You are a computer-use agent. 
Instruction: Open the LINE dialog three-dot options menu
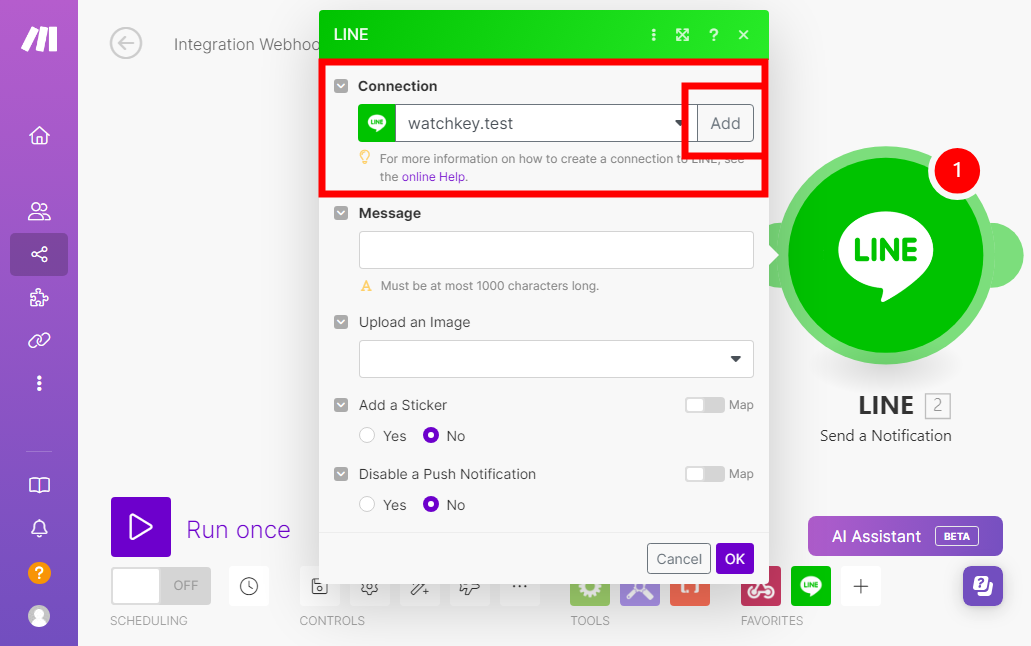653,35
